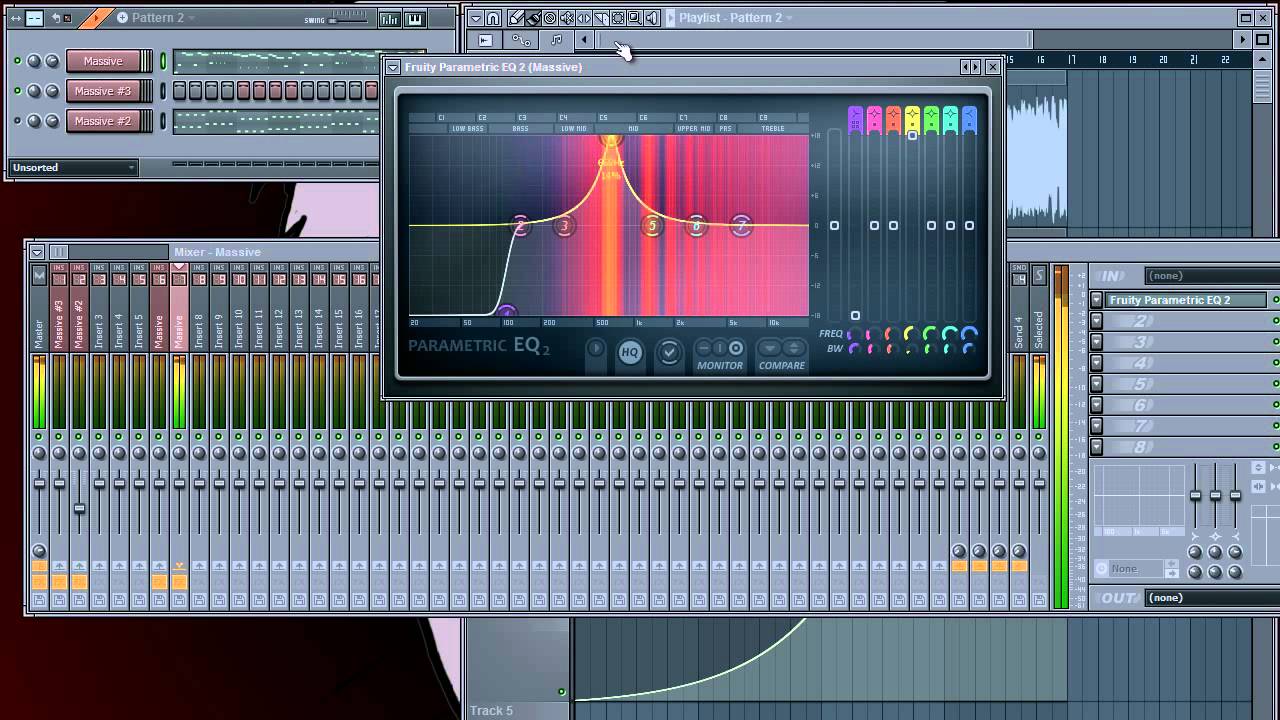Unmute the Massive #2 channel LED
The width and height of the screenshot is (1280, 720).
pyautogui.click(x=17, y=121)
